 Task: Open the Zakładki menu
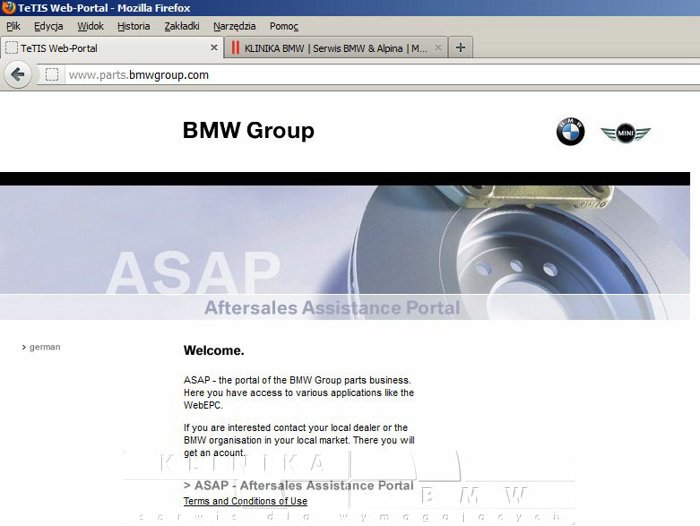click(x=182, y=26)
